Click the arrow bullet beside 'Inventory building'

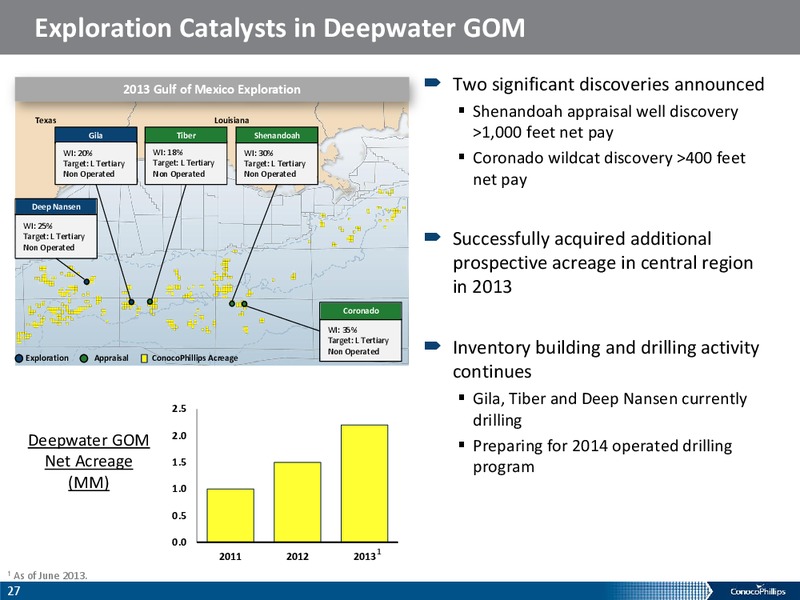(433, 346)
